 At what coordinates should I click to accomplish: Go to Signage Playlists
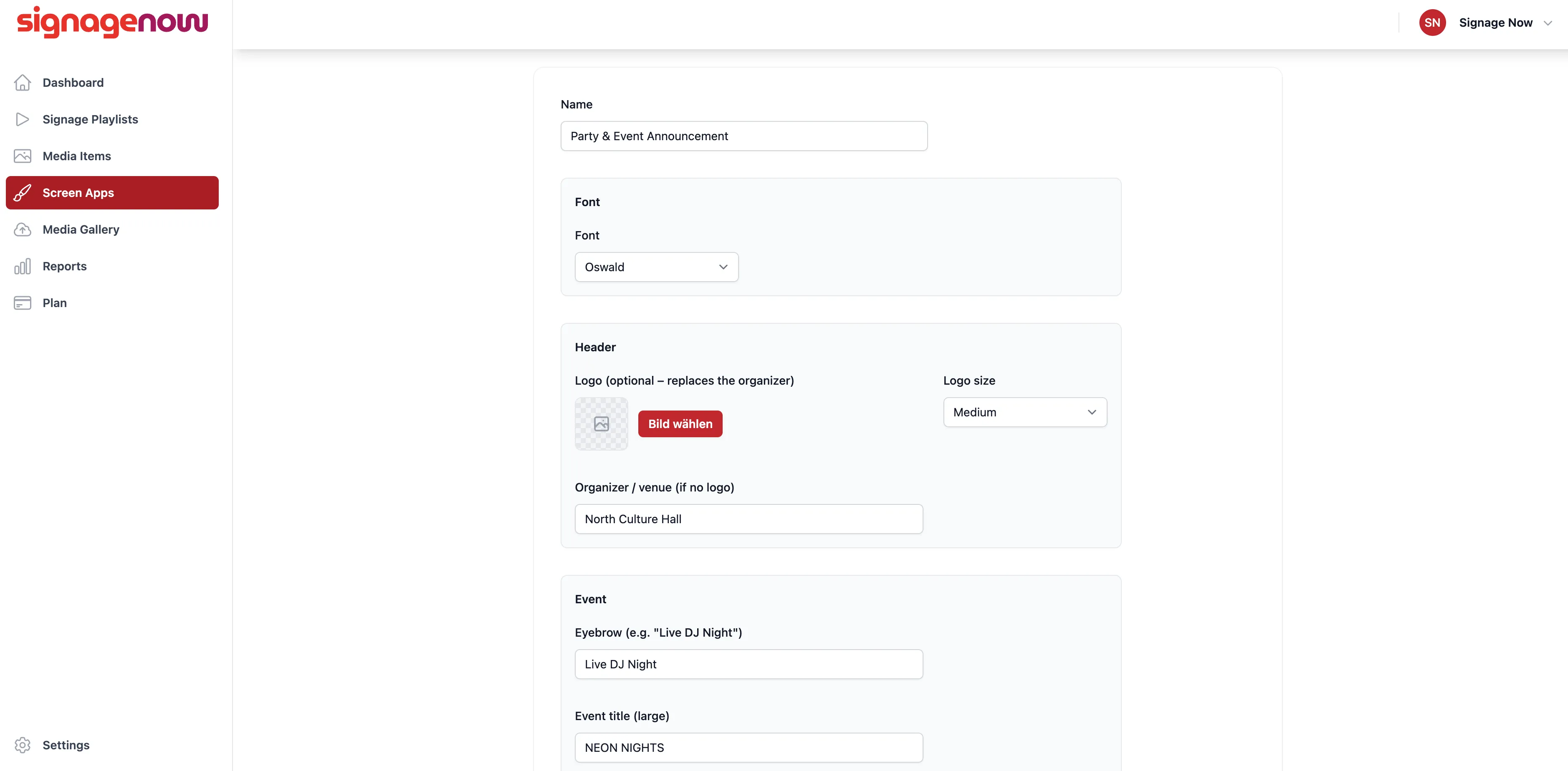[112, 119]
